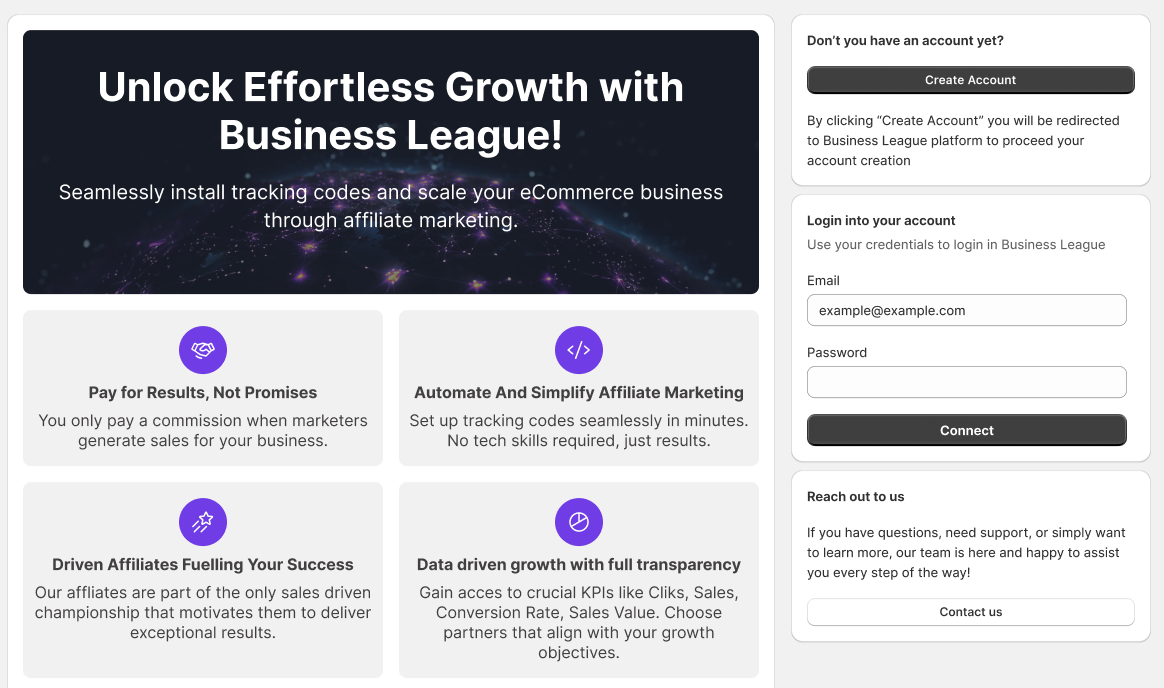Click the Connect button to log in
The height and width of the screenshot is (688, 1164).
966,430
